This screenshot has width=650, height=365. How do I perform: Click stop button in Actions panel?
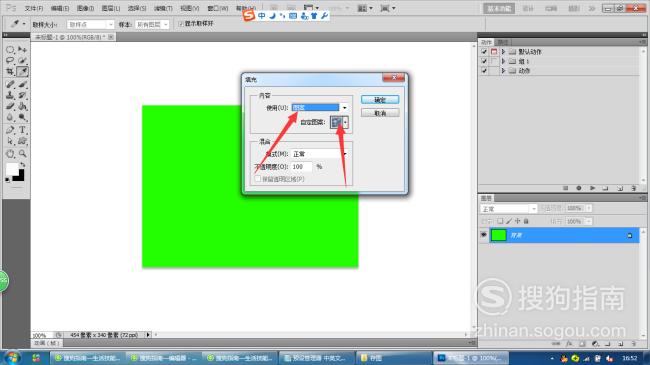click(x=565, y=188)
